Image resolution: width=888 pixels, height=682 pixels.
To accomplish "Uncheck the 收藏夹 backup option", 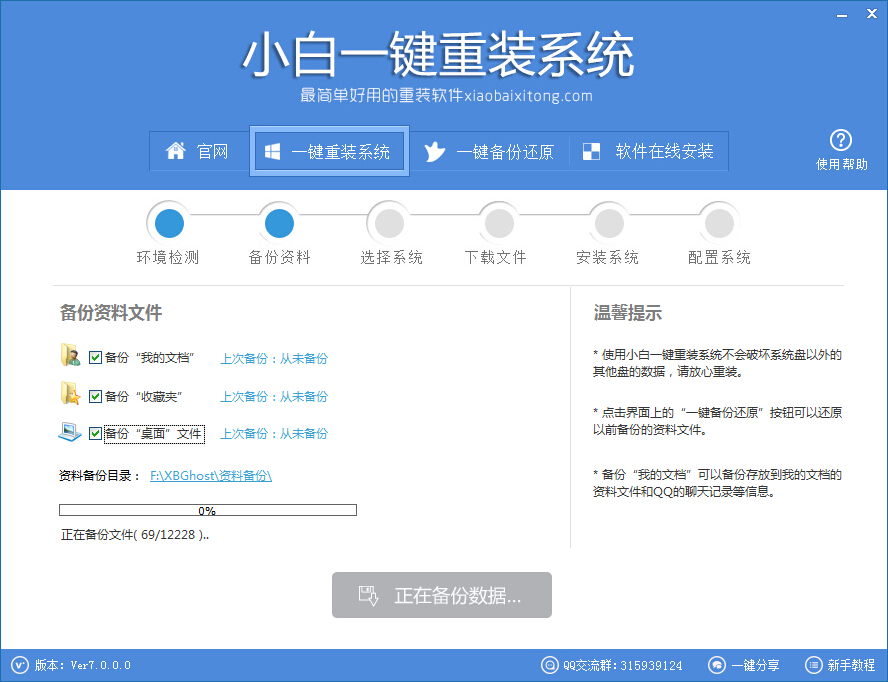I will coord(95,395).
